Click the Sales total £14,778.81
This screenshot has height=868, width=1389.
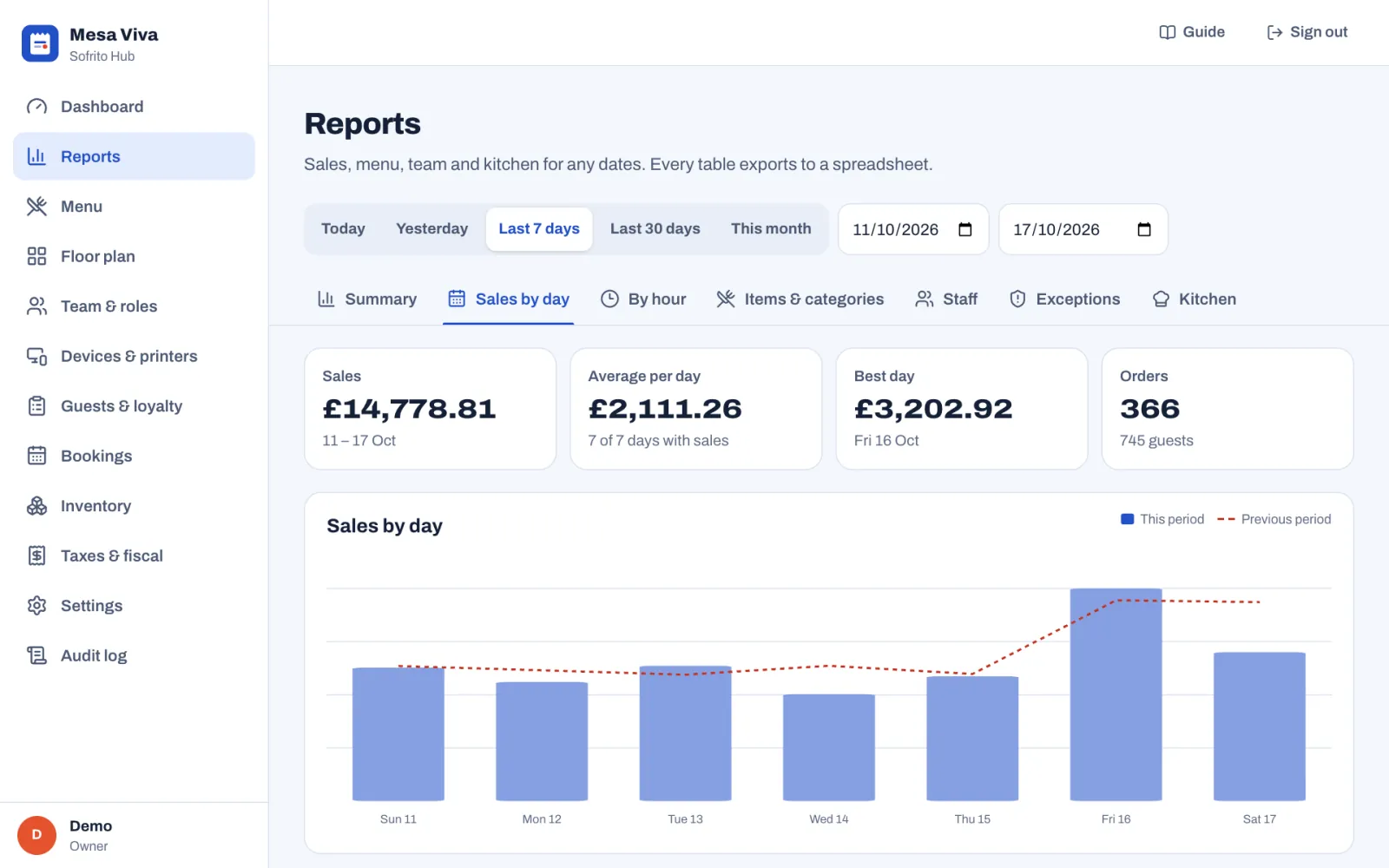pyautogui.click(x=409, y=409)
